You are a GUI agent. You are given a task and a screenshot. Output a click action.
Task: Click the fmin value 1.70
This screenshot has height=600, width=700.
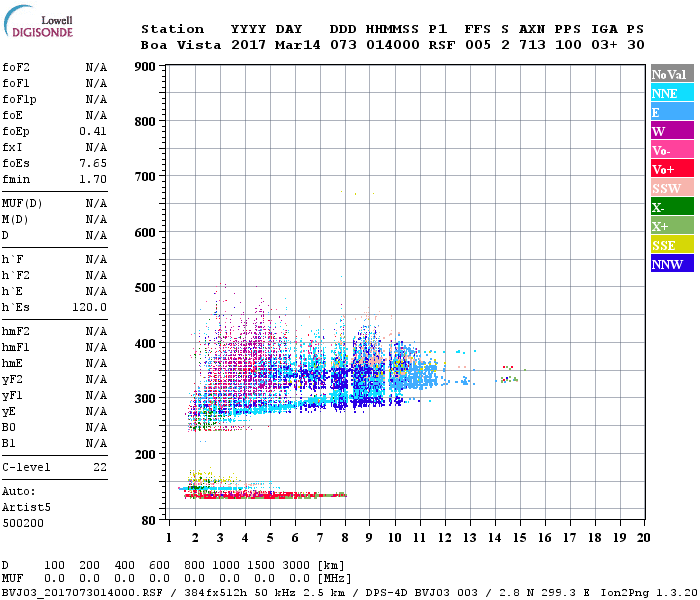[93, 179]
